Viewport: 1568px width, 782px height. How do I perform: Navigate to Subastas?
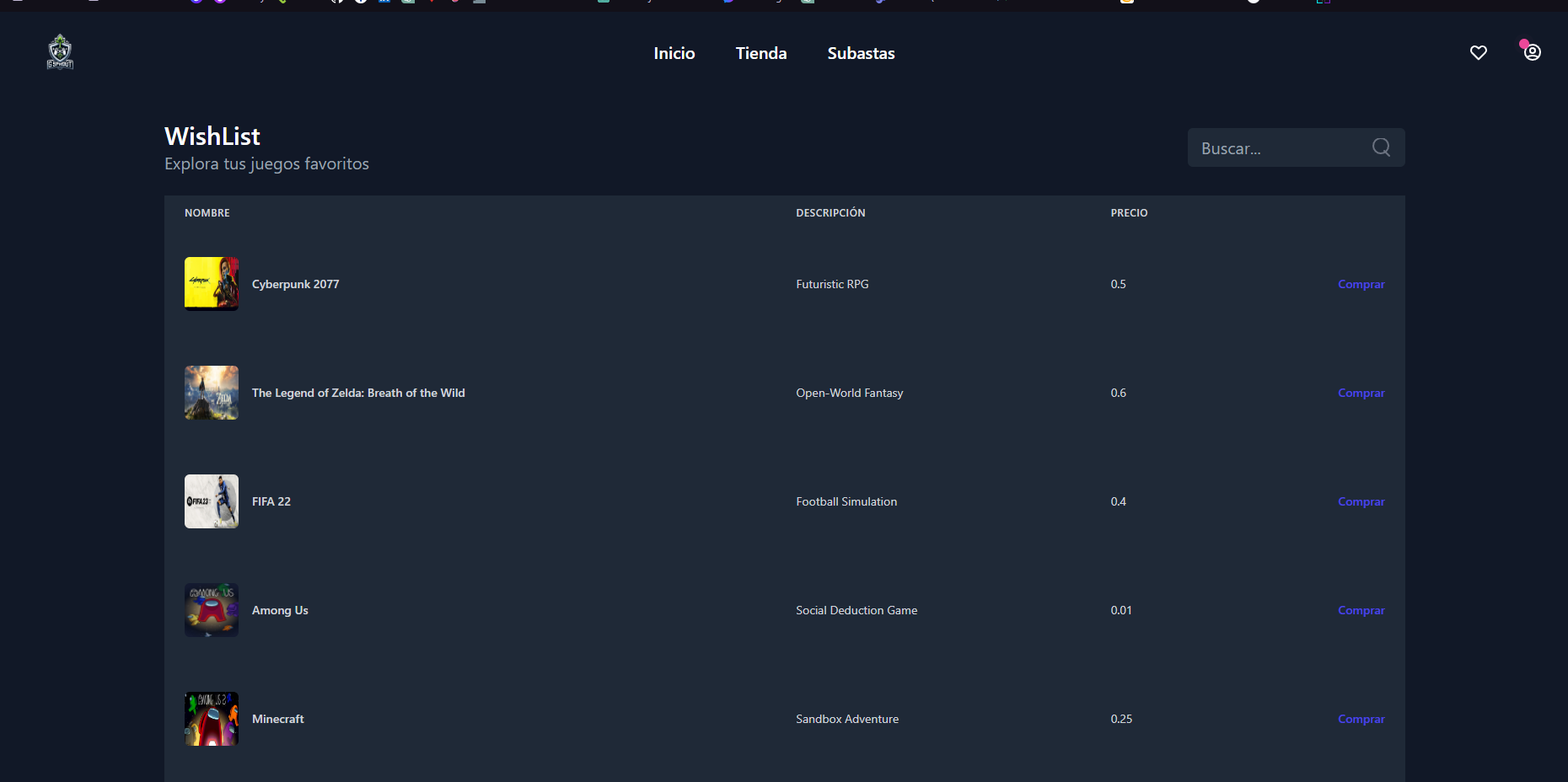click(x=861, y=53)
